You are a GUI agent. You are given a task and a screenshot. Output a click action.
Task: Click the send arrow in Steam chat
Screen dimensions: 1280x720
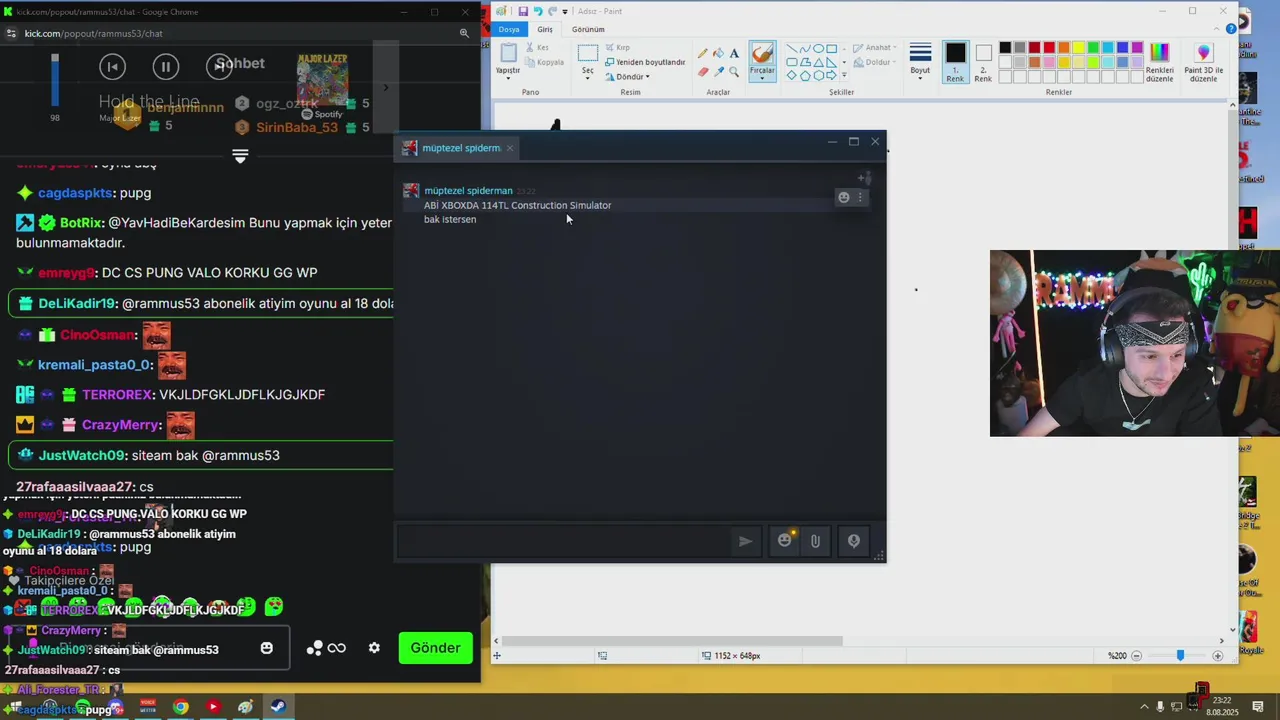point(745,541)
